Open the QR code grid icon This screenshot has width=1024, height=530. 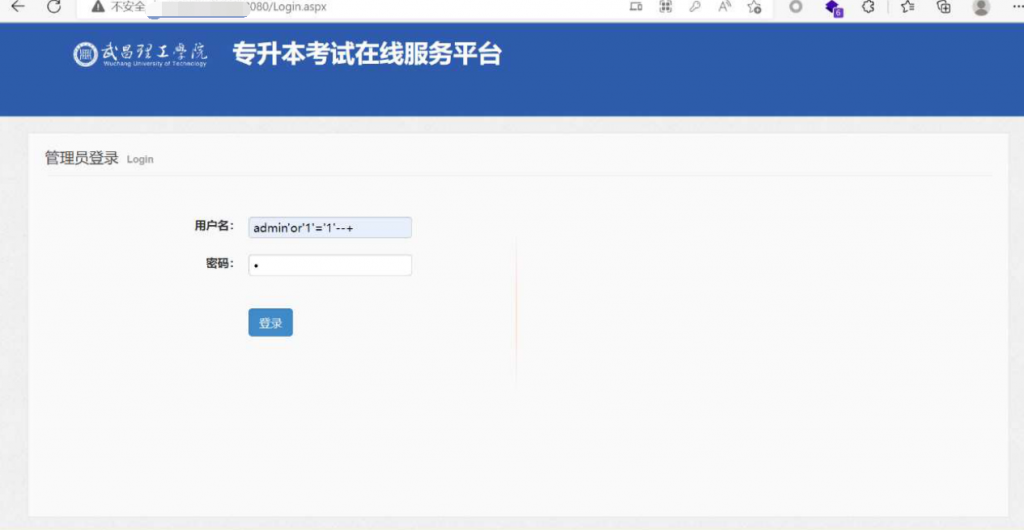pyautogui.click(x=665, y=7)
